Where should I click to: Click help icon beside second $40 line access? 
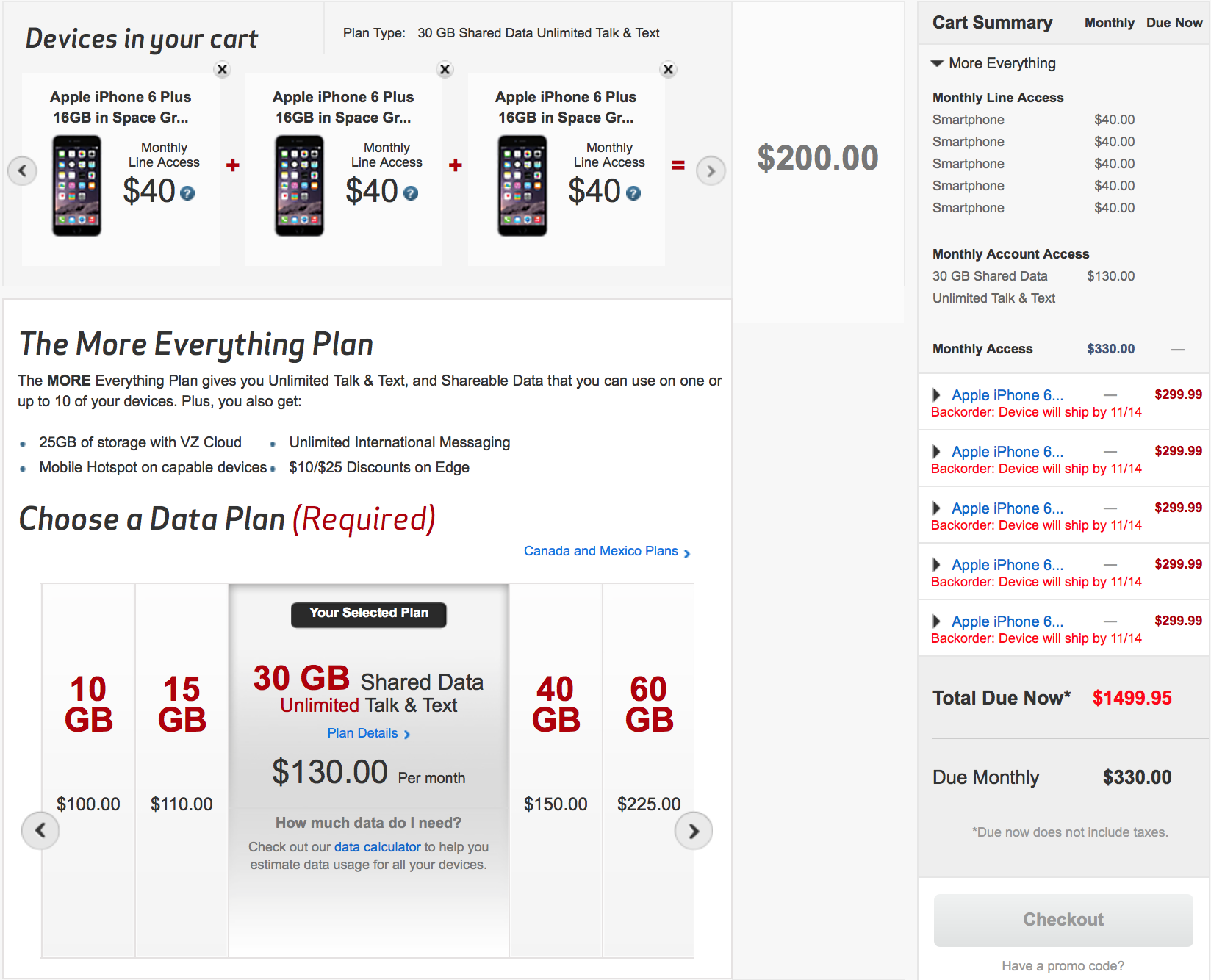pyautogui.click(x=411, y=193)
